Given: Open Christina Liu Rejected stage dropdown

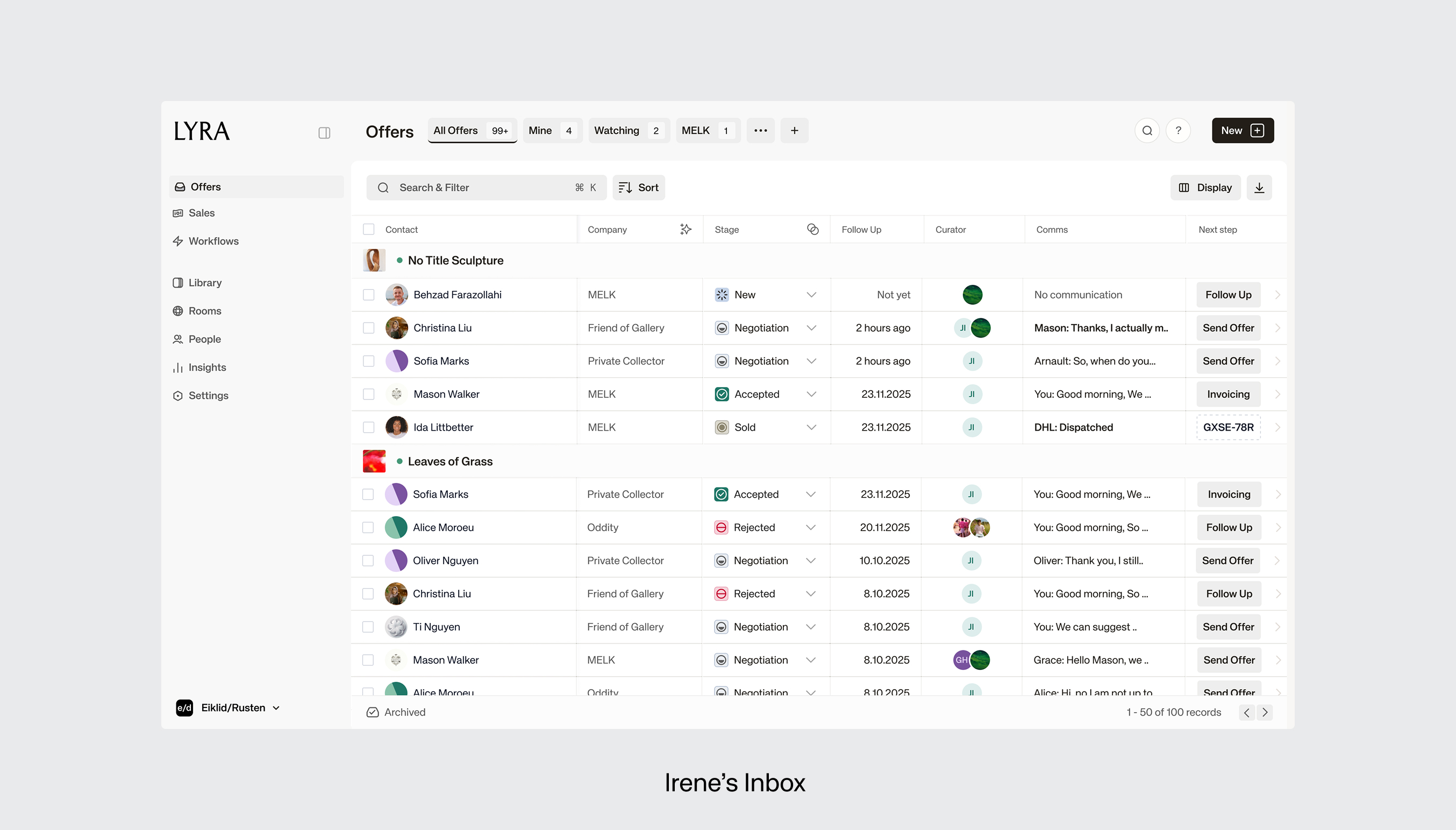Looking at the screenshot, I should (x=811, y=593).
